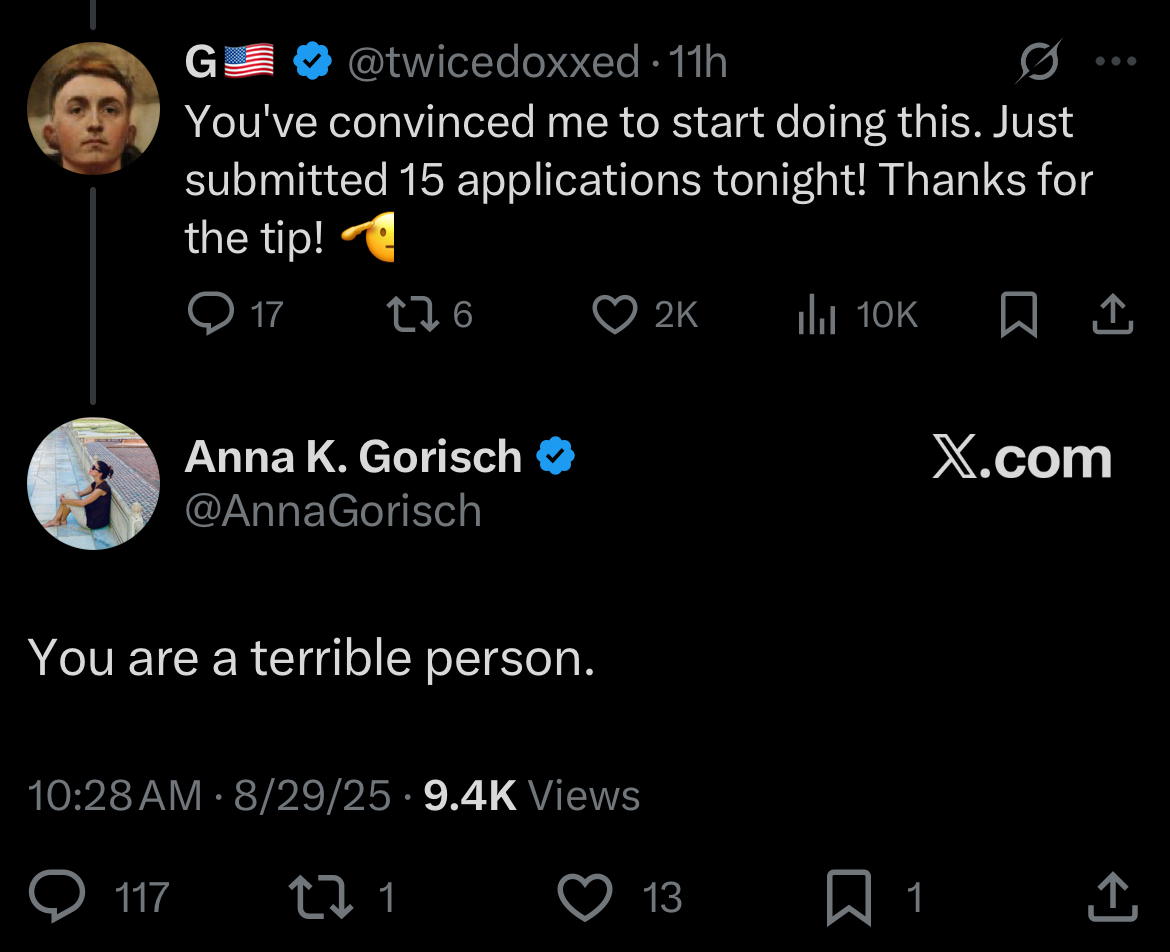Image resolution: width=1170 pixels, height=952 pixels.
Task: Bookmark G's tweet
Action: click(1019, 316)
